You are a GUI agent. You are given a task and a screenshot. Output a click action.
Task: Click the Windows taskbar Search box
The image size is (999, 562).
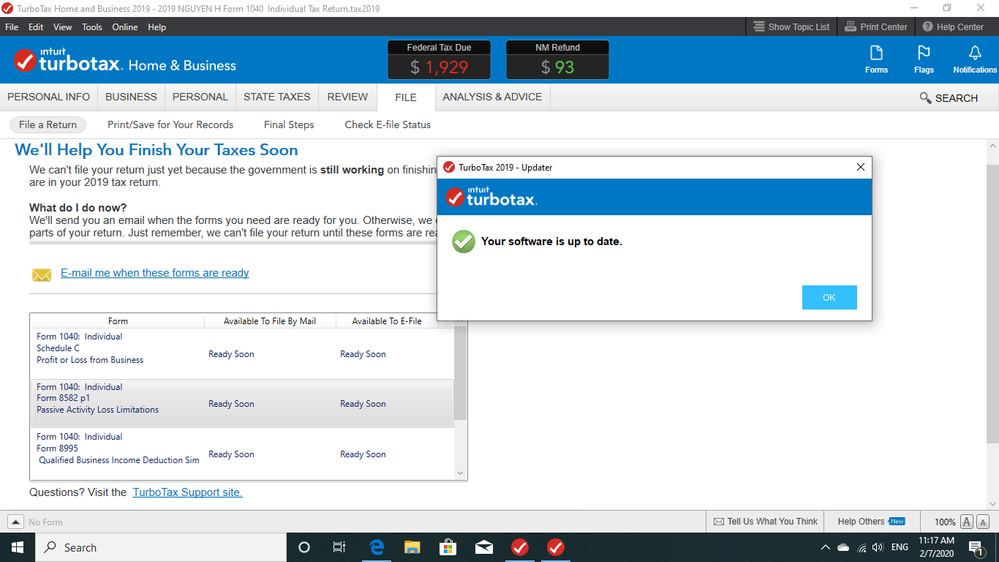[x=161, y=547]
